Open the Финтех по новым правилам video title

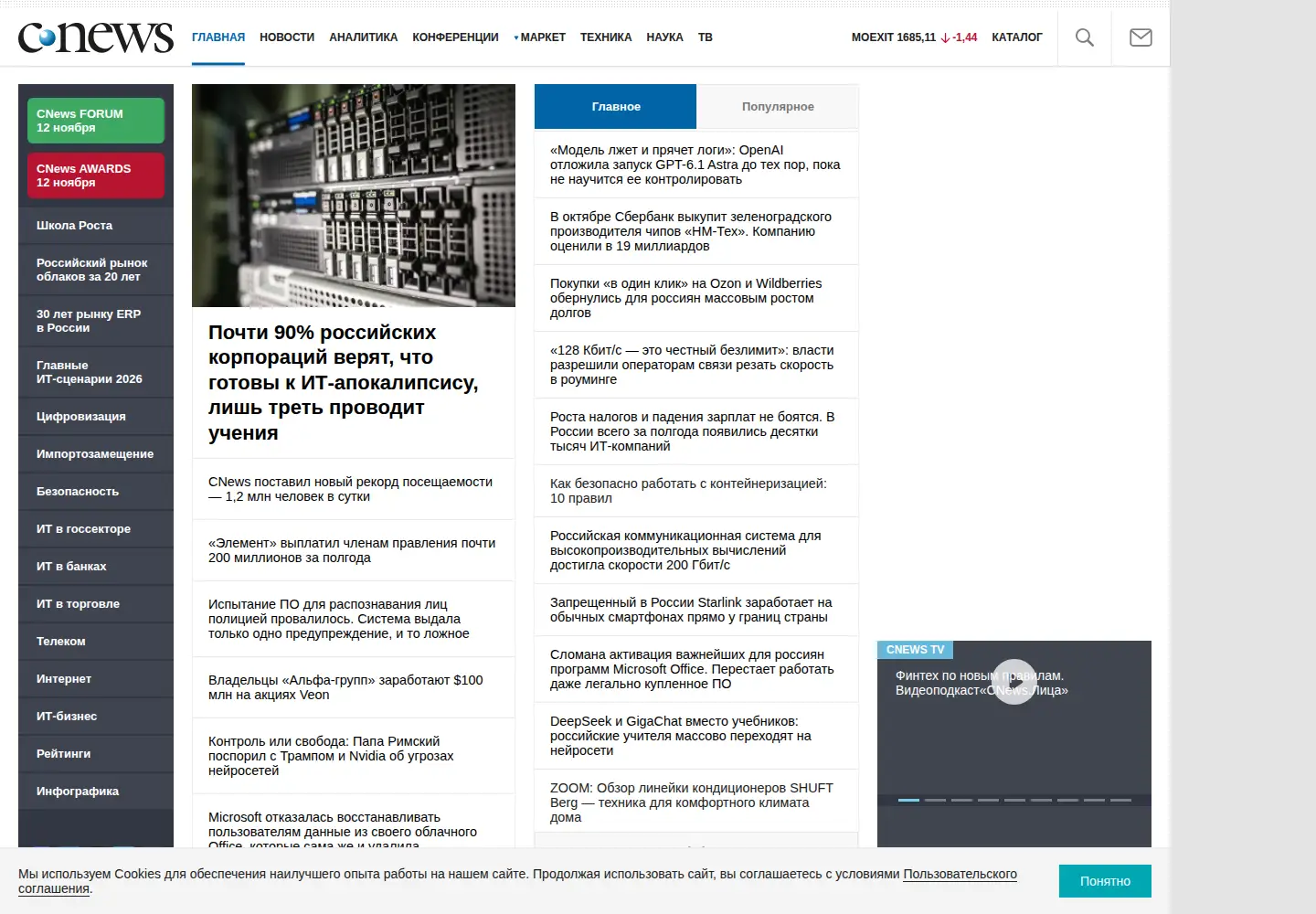pyautogui.click(x=982, y=683)
